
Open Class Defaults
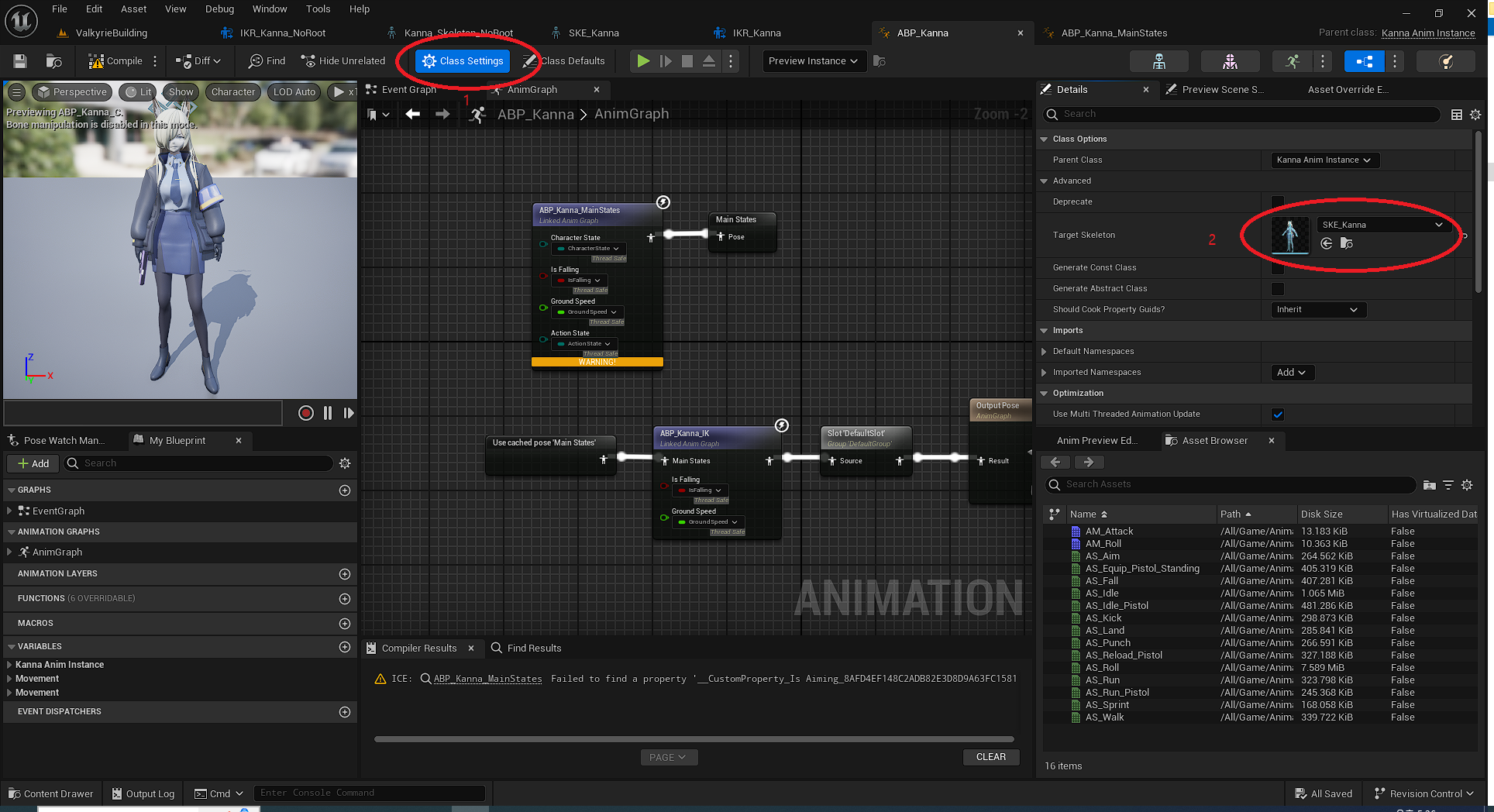tap(563, 61)
